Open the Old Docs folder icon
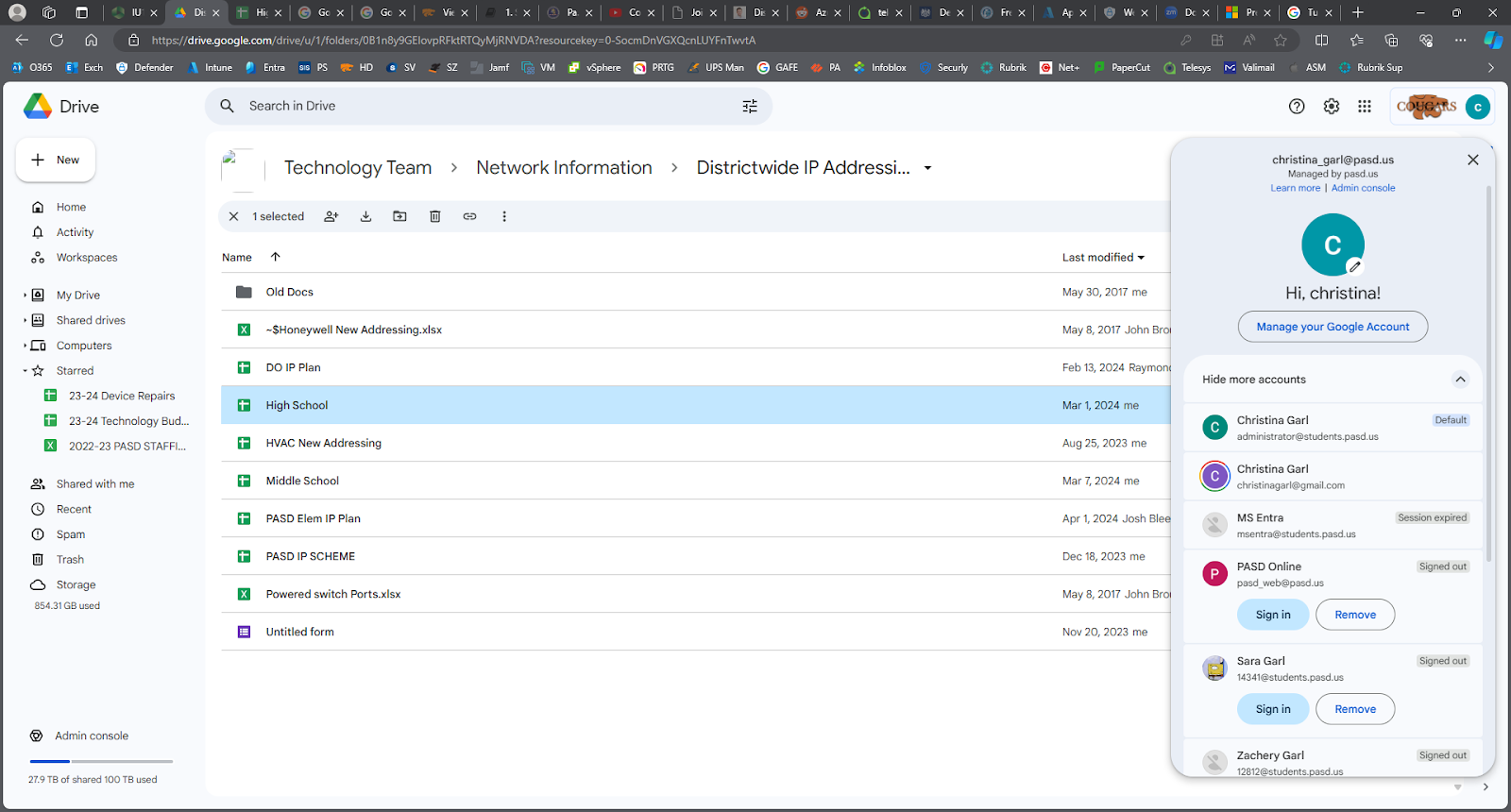This screenshot has width=1511, height=812. (244, 292)
